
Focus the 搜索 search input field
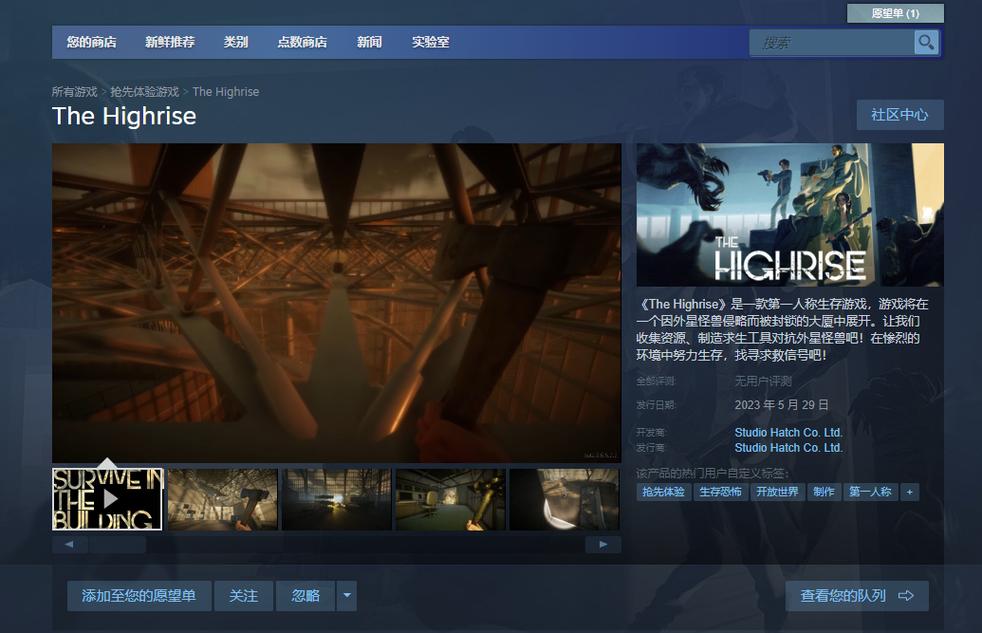pos(832,43)
